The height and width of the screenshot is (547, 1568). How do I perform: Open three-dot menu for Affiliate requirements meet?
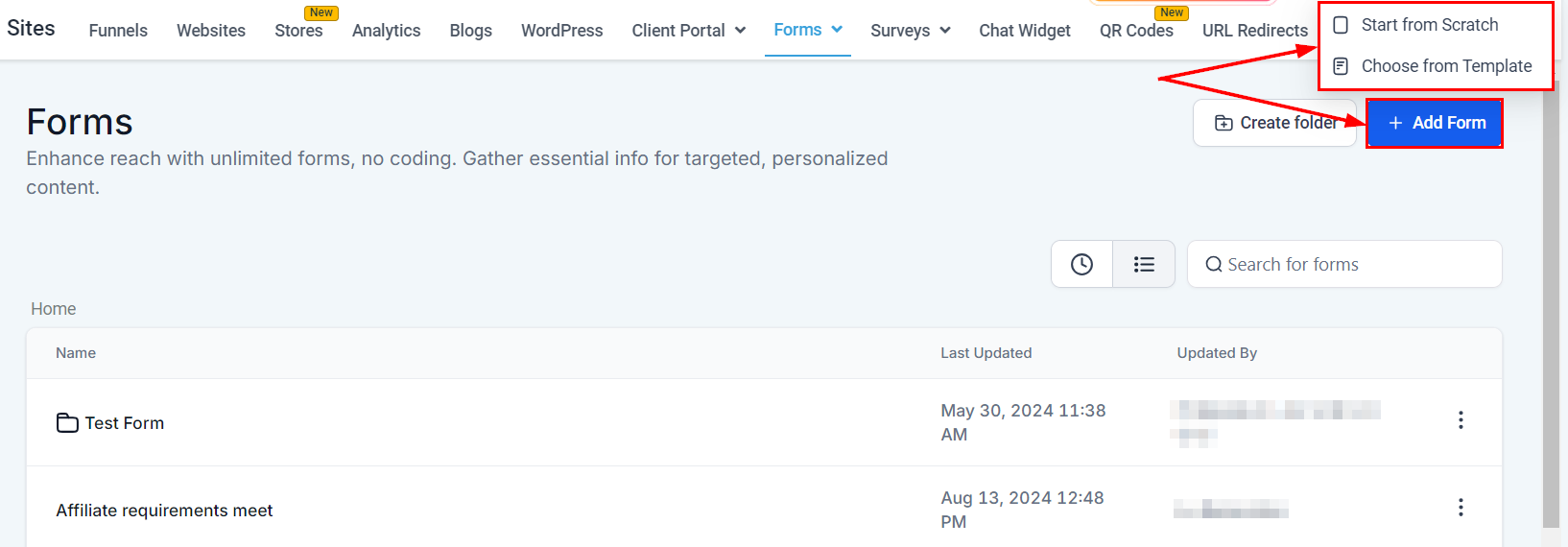[1461, 508]
